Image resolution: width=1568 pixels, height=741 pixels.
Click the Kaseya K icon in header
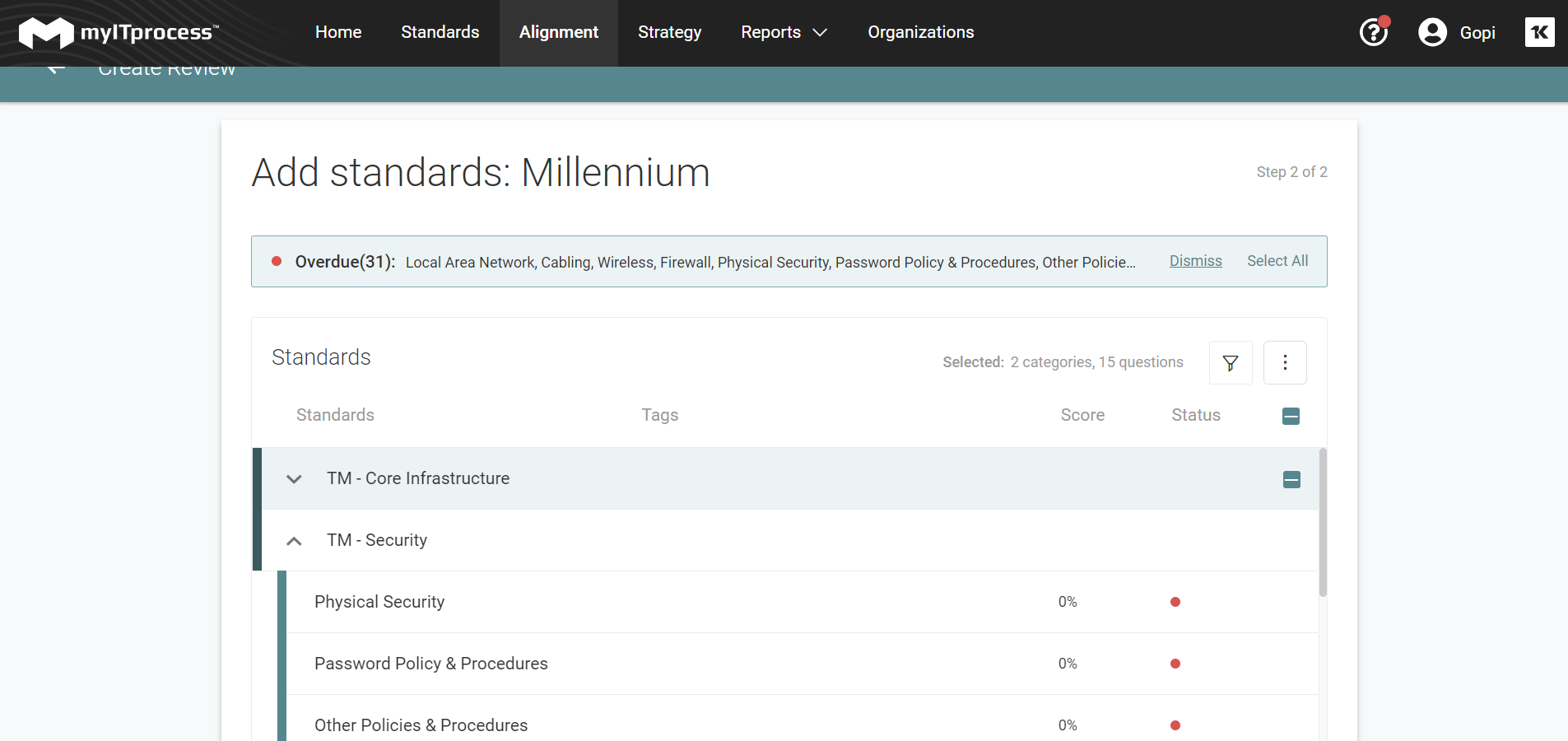point(1539,32)
